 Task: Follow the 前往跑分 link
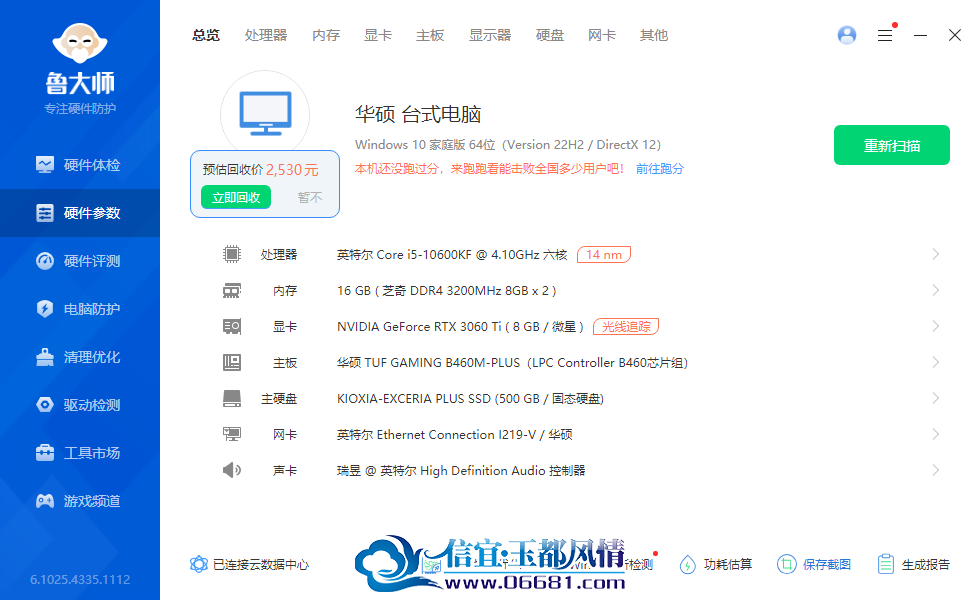660,169
